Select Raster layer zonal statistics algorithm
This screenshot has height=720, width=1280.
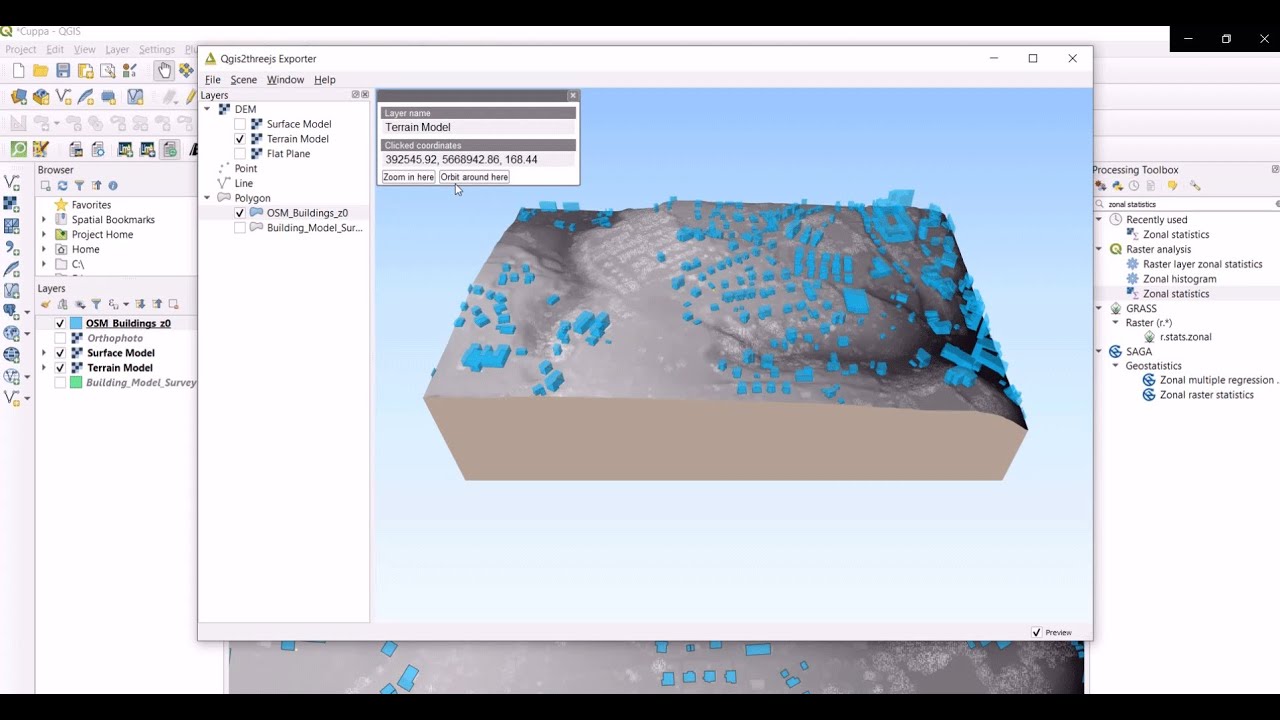(1202, 264)
